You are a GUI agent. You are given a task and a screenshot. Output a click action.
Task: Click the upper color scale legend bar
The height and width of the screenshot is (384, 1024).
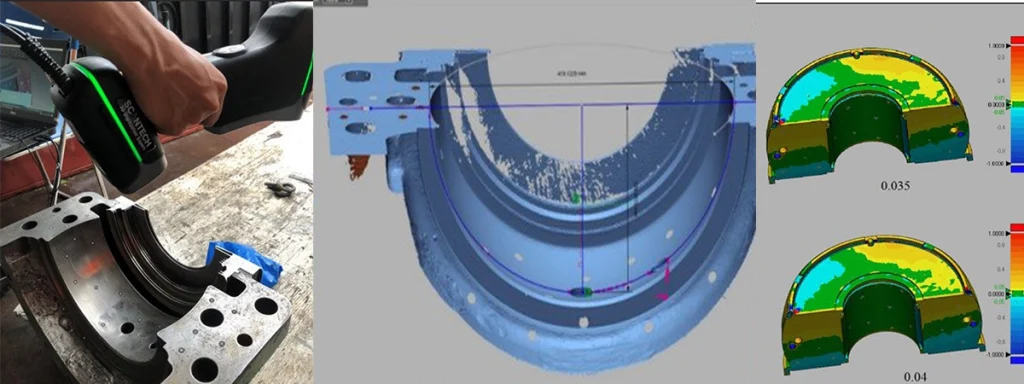tap(1017, 104)
